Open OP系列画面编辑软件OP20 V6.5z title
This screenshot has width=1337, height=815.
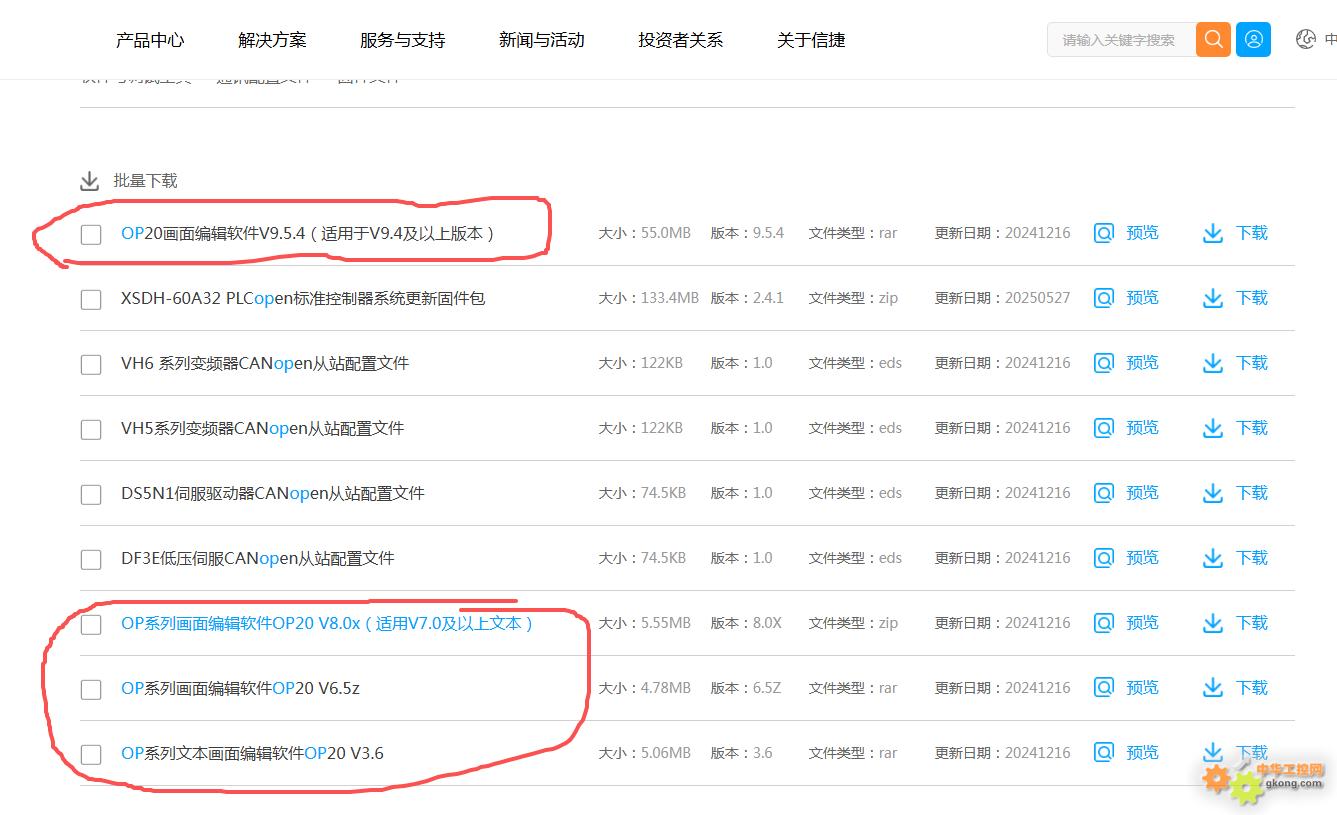[240, 688]
